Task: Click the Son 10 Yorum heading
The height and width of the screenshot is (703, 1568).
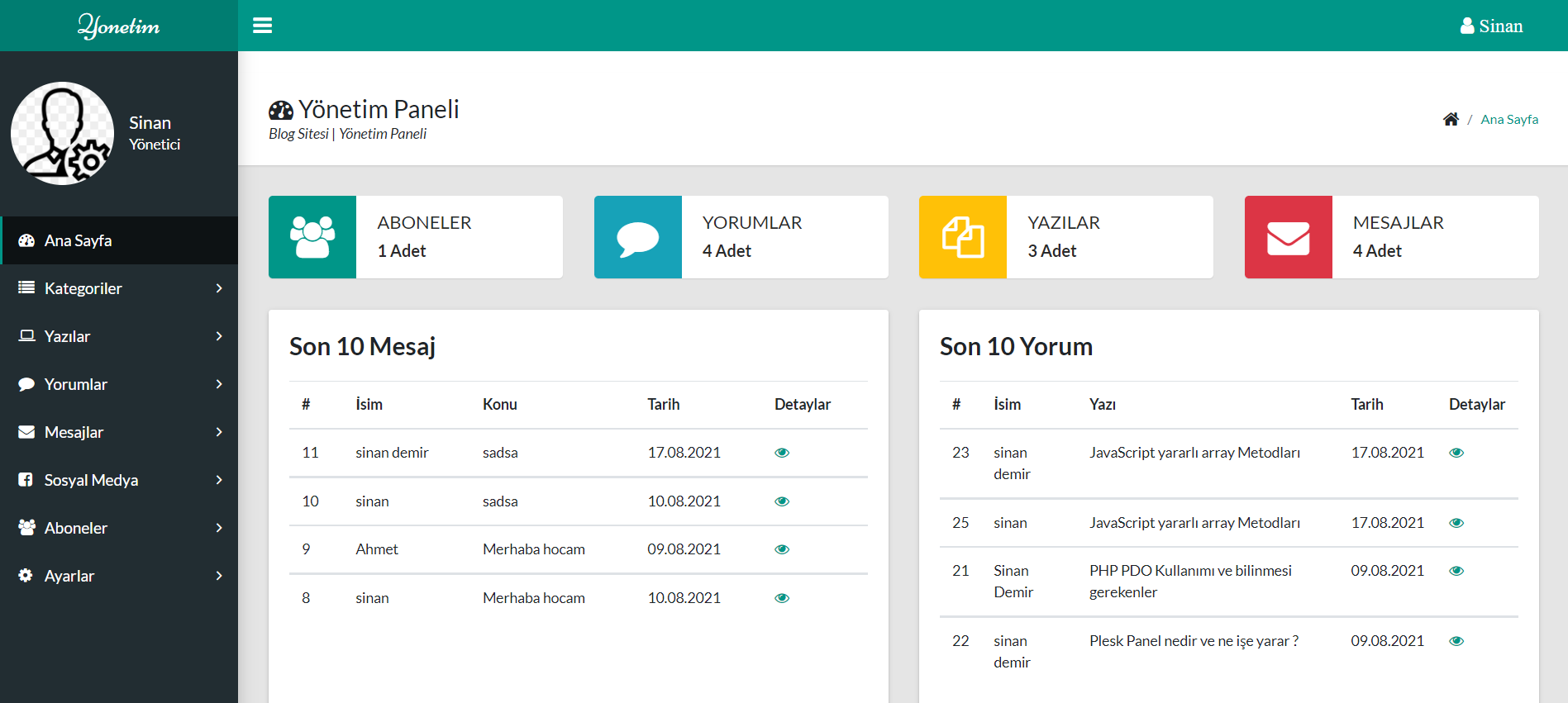Action: [x=1016, y=347]
